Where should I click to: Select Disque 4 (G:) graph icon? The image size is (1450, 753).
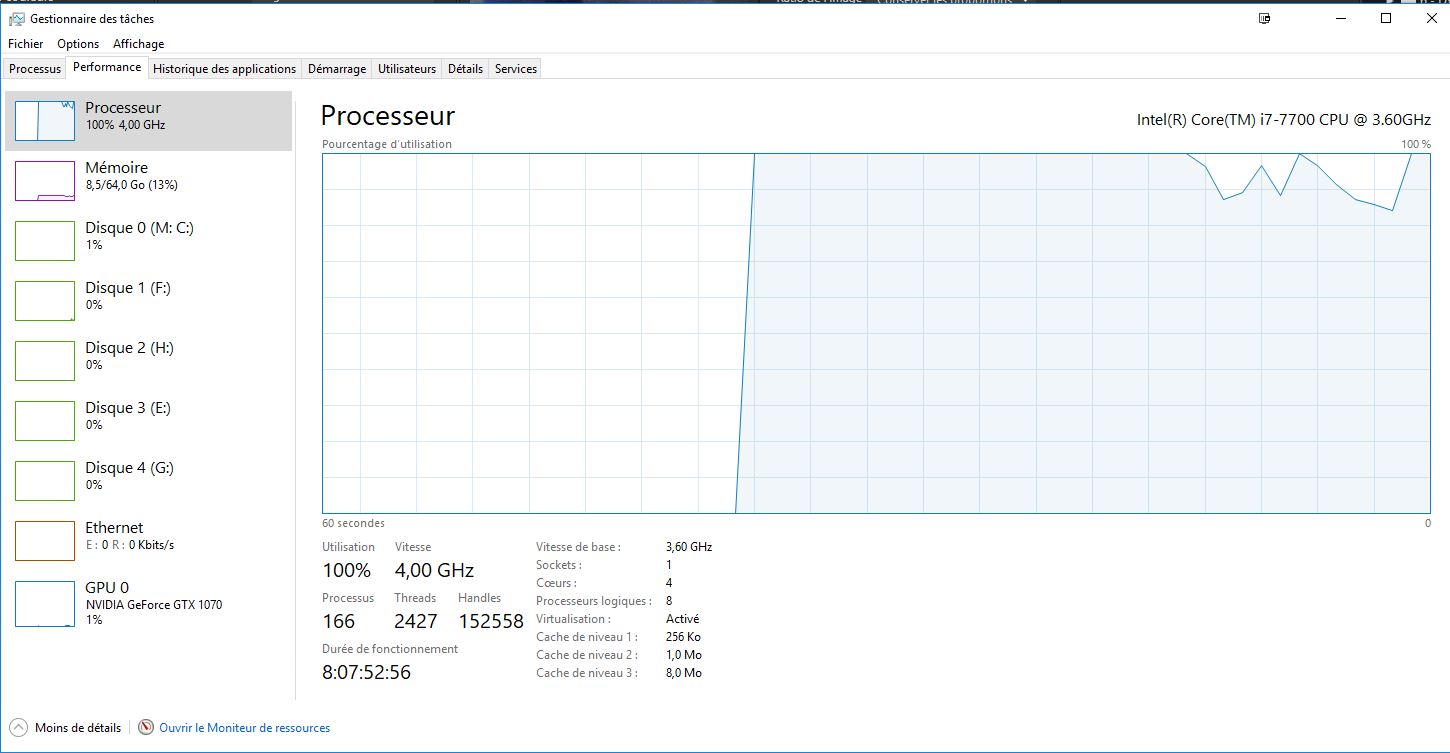(x=45, y=480)
